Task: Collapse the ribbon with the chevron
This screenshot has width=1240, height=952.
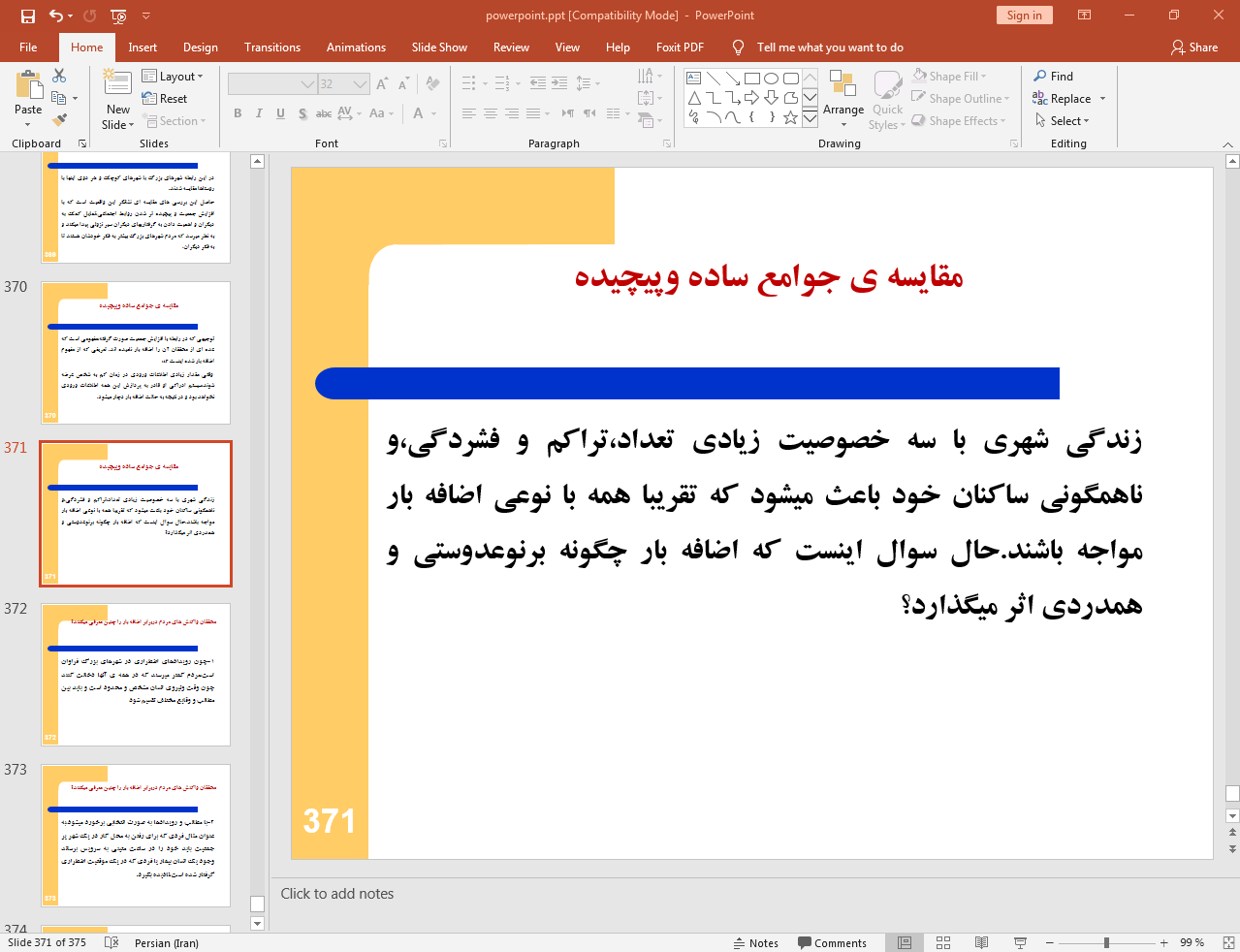Action: (x=1227, y=144)
